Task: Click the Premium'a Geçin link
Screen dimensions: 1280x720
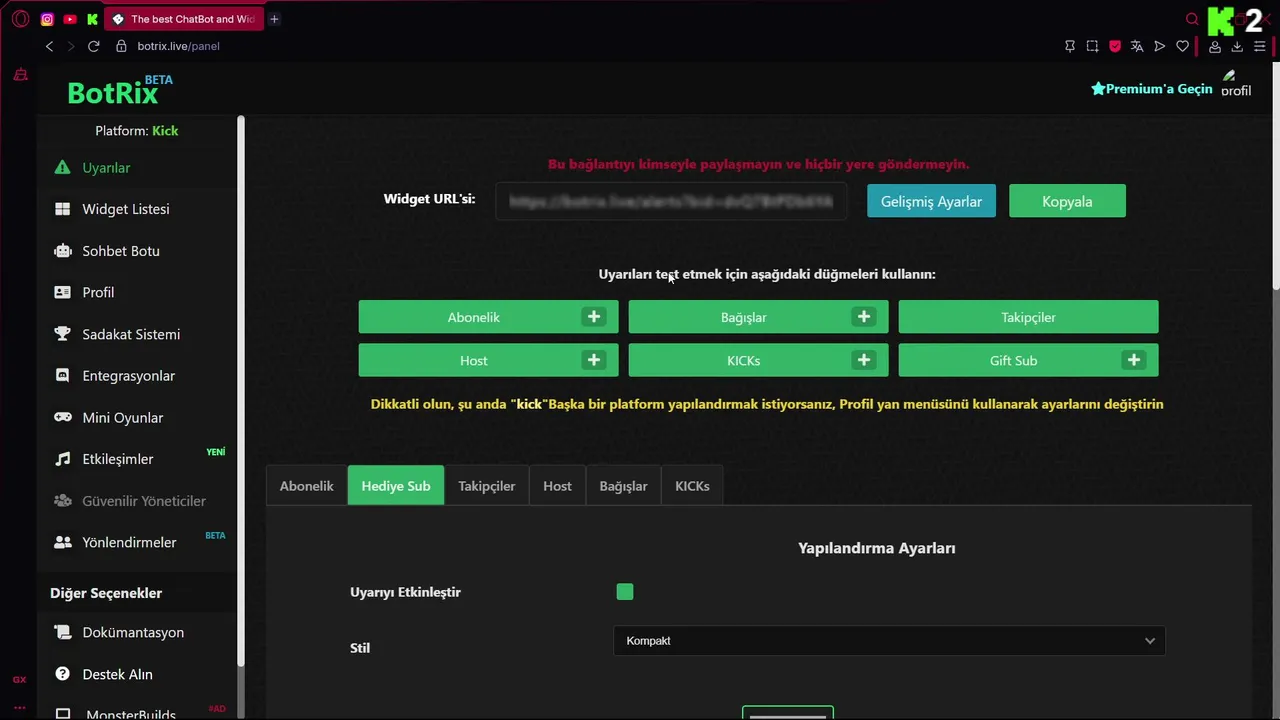Action: pos(1152,89)
